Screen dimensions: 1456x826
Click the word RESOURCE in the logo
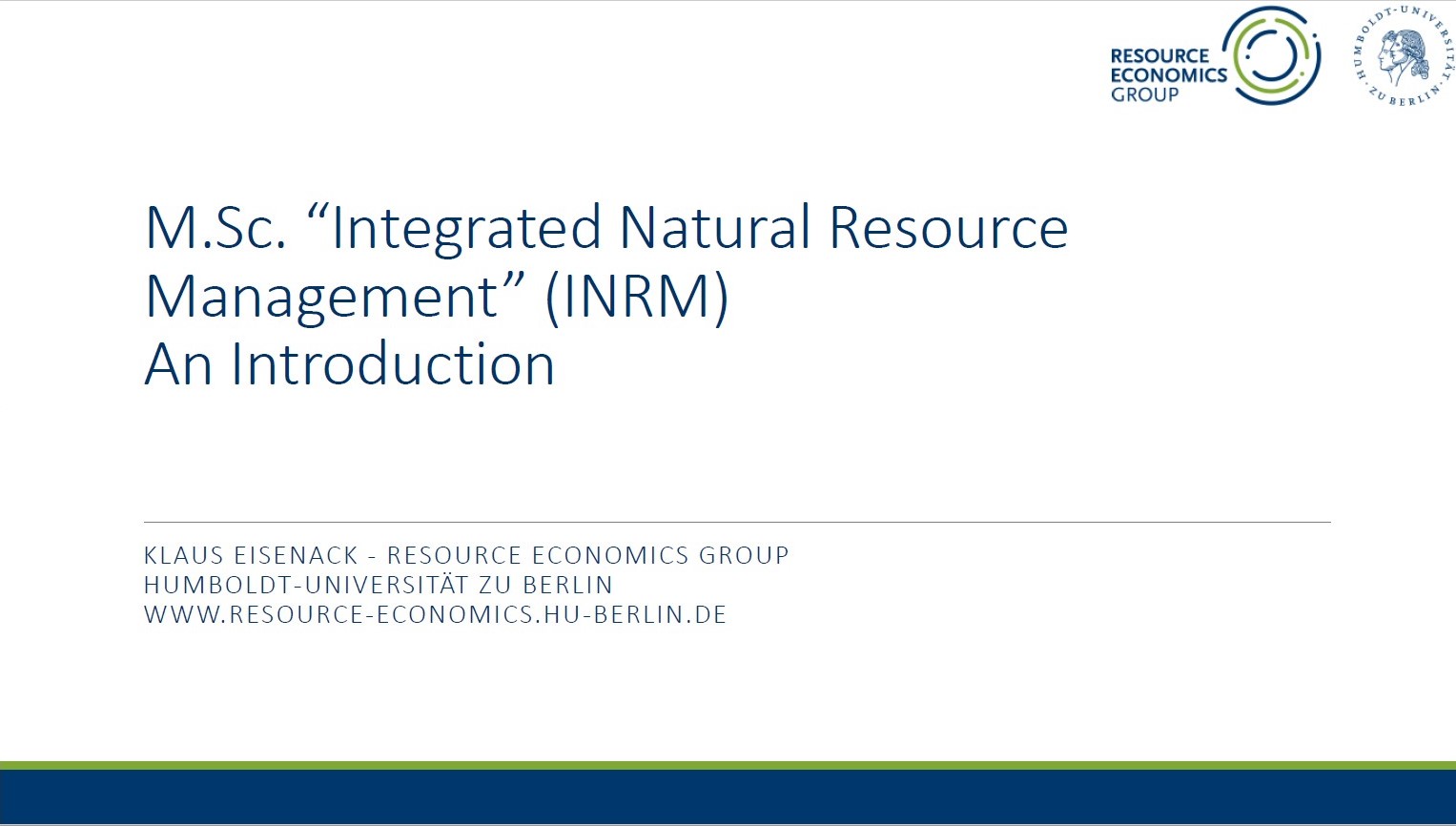1159,56
